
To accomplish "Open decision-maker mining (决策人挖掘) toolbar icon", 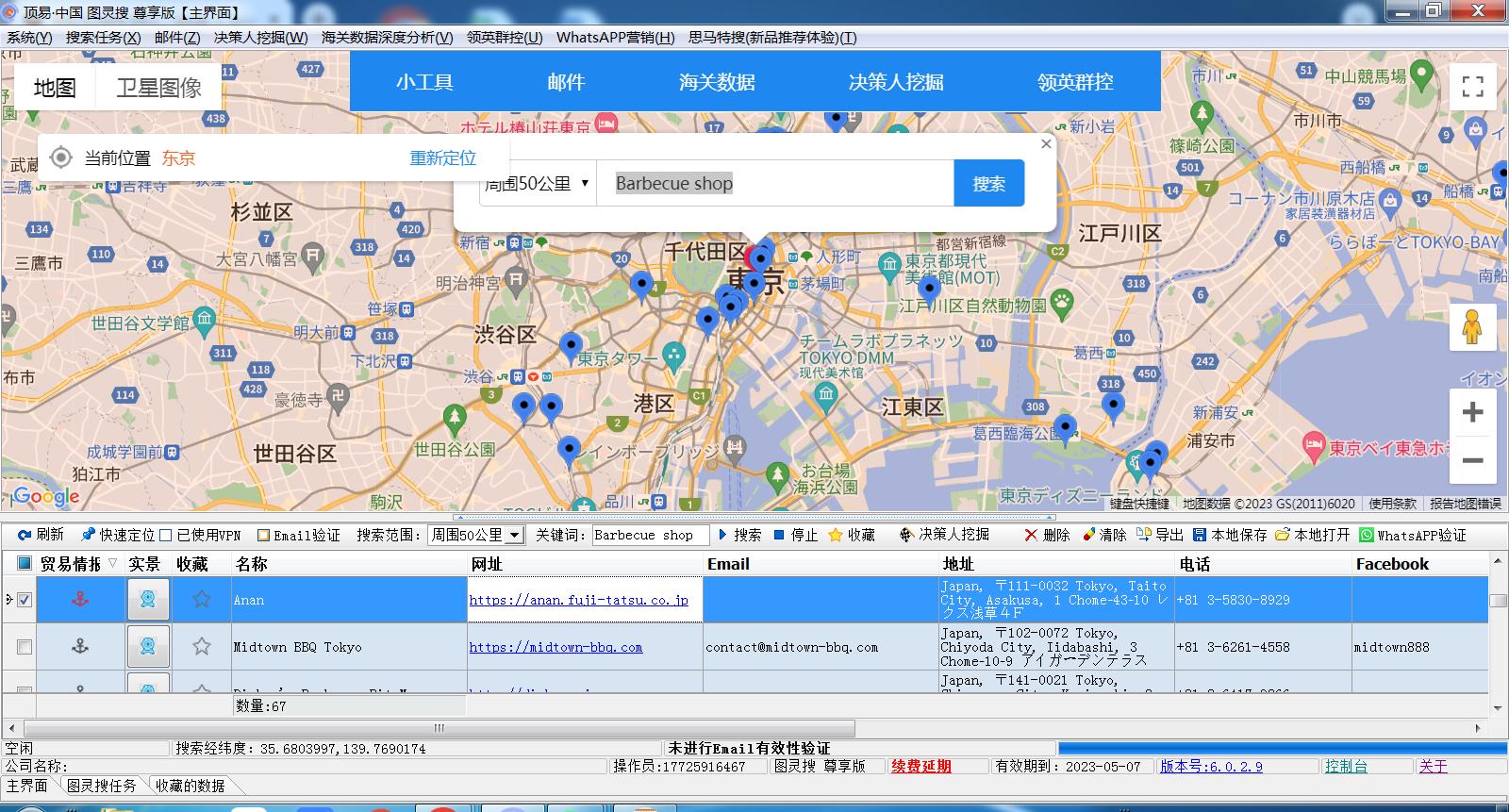I will 906,535.
